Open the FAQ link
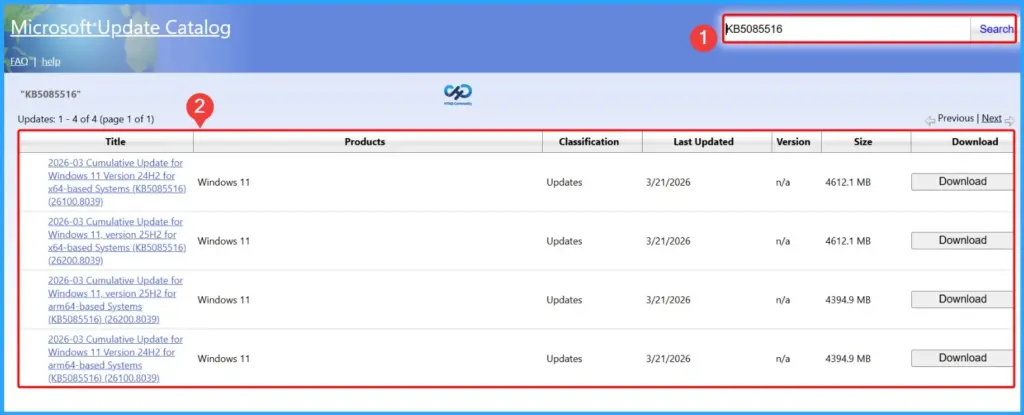The height and width of the screenshot is (415, 1024). pos(18,61)
